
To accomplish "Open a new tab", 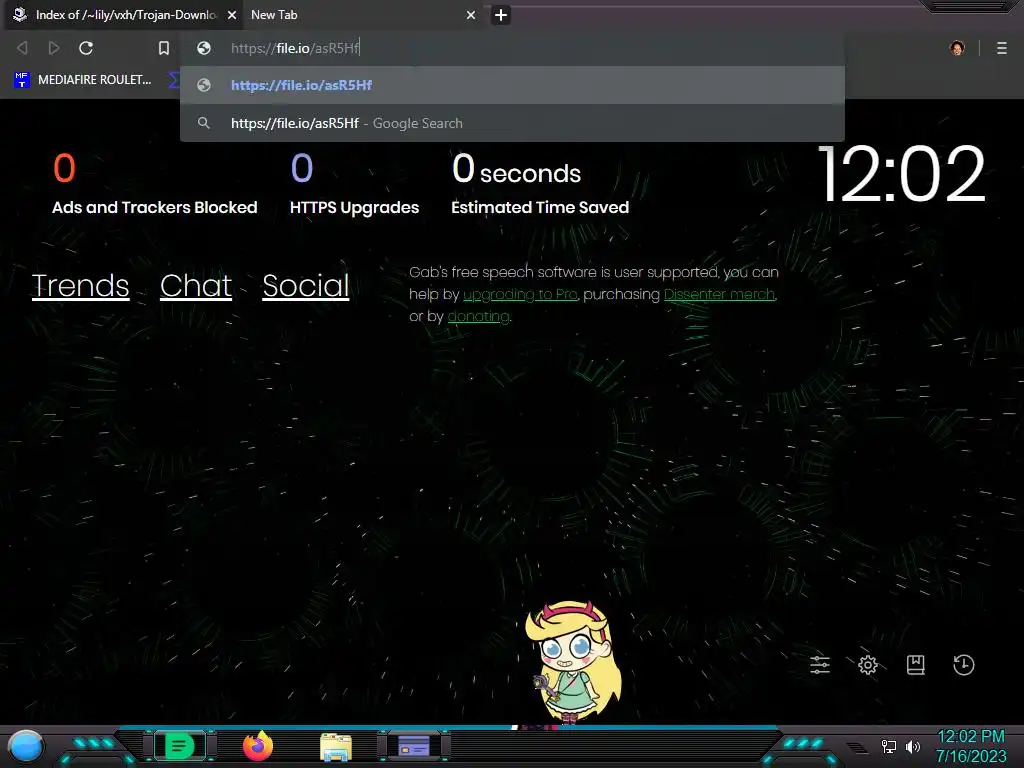I will coord(501,15).
